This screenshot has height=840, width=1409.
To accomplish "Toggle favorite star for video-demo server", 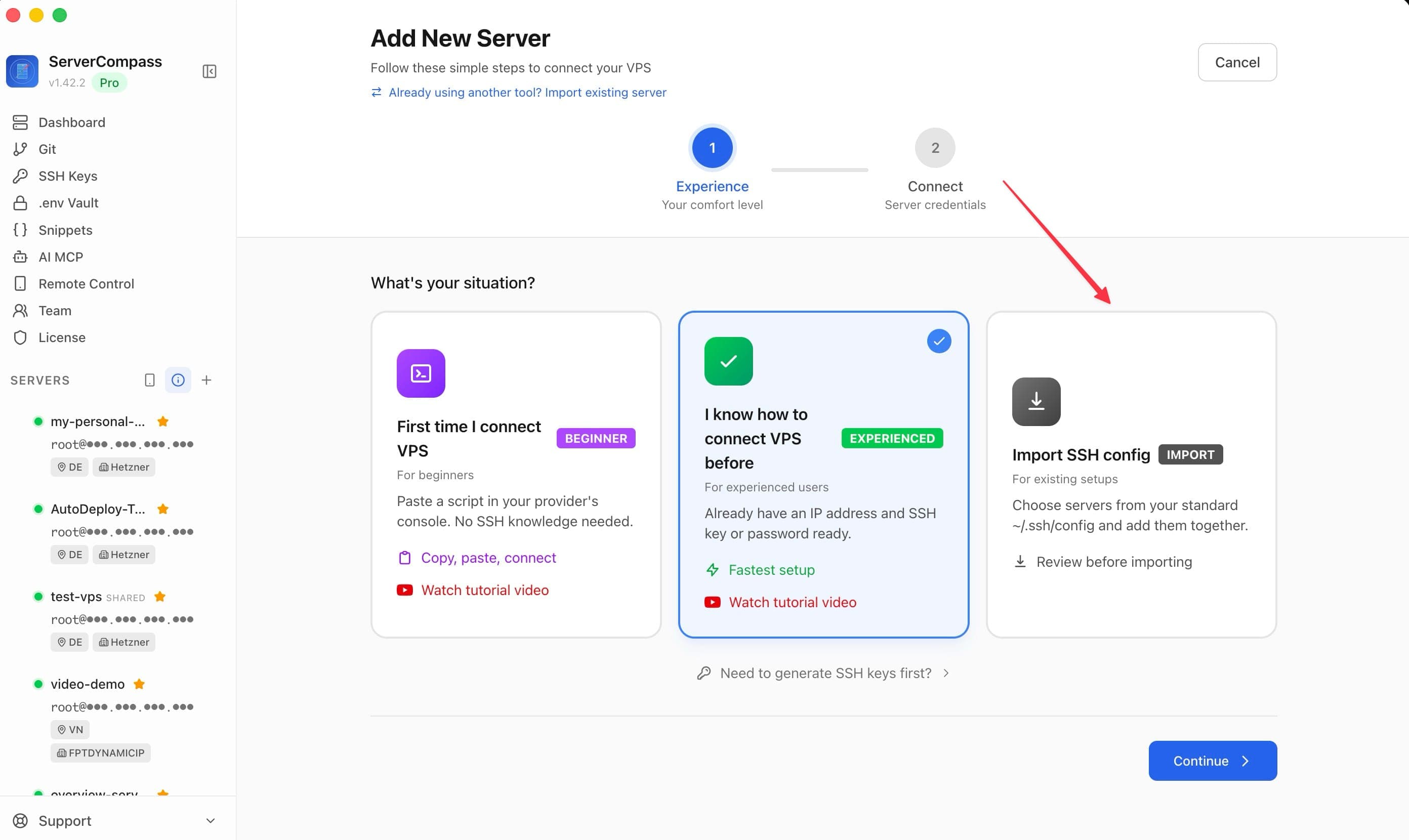I will click(139, 684).
